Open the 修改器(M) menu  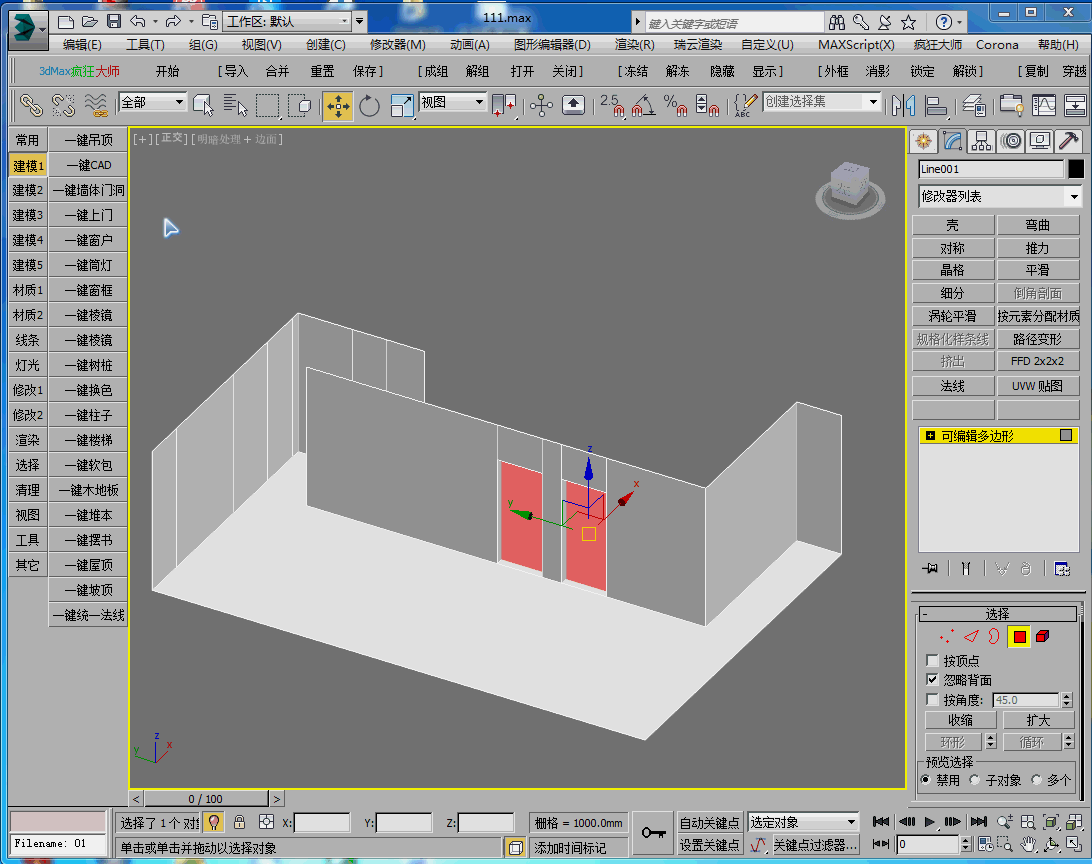pos(398,45)
